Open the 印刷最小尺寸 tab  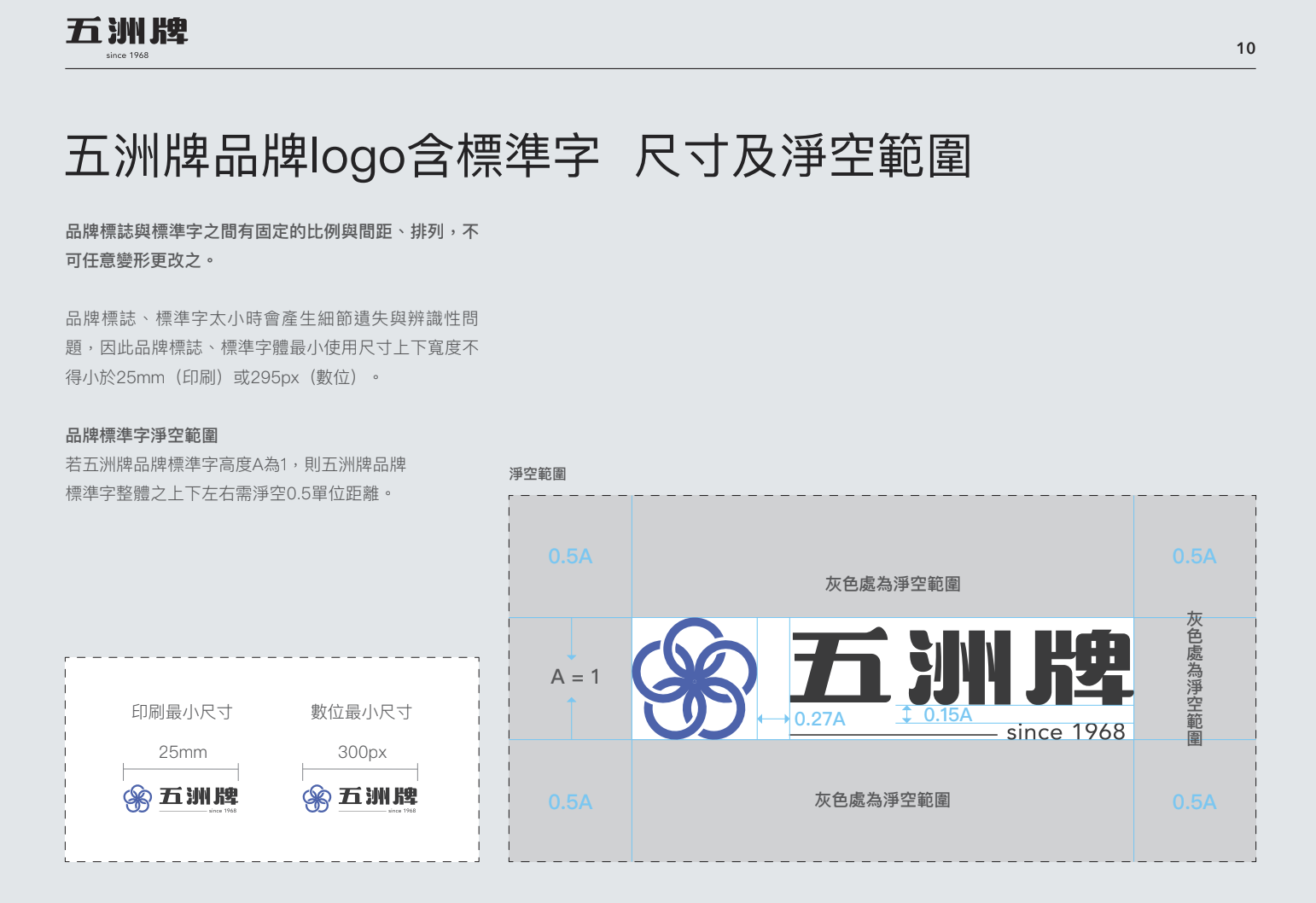pyautogui.click(x=181, y=711)
